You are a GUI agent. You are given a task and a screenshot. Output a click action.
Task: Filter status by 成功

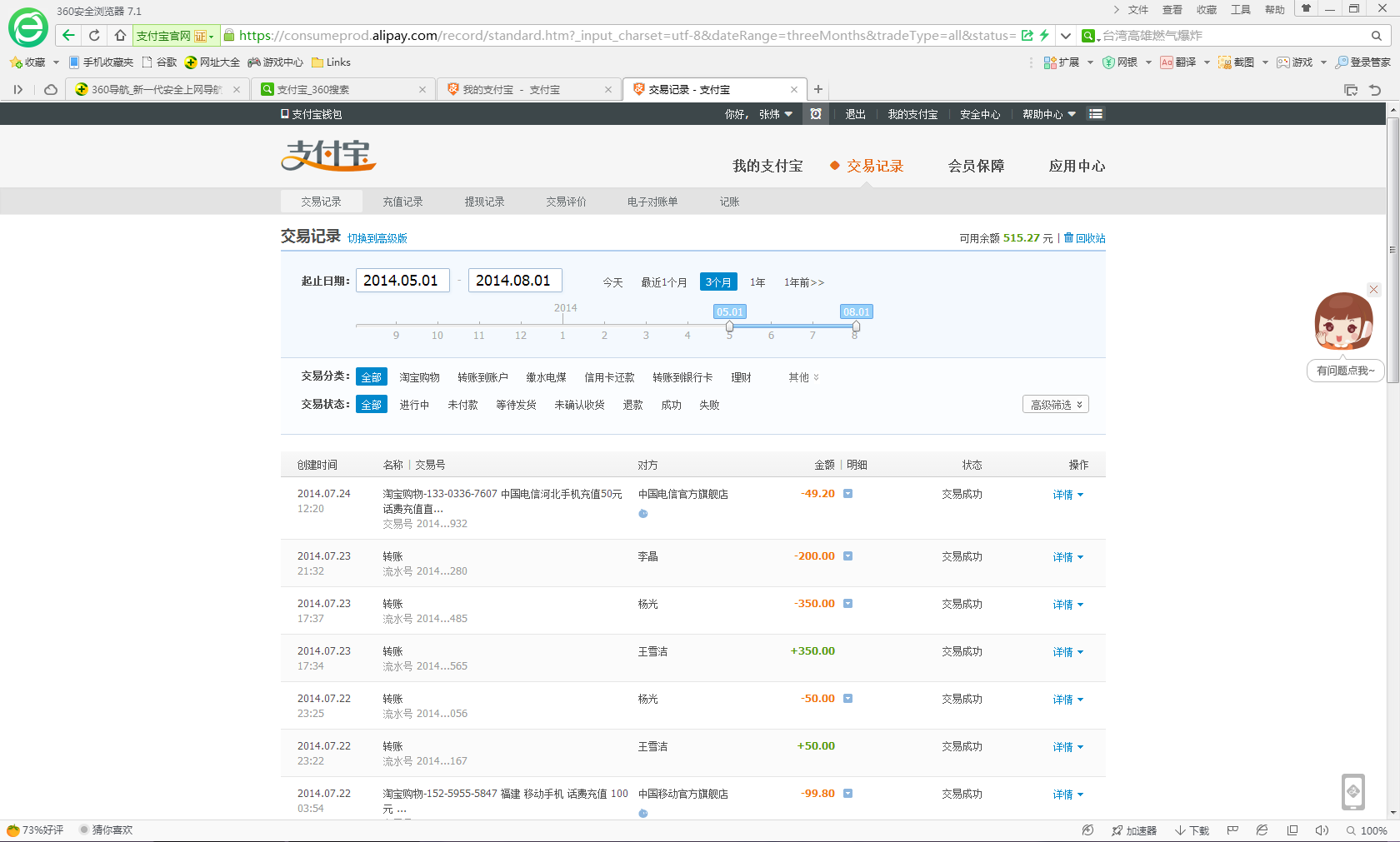[x=671, y=405]
